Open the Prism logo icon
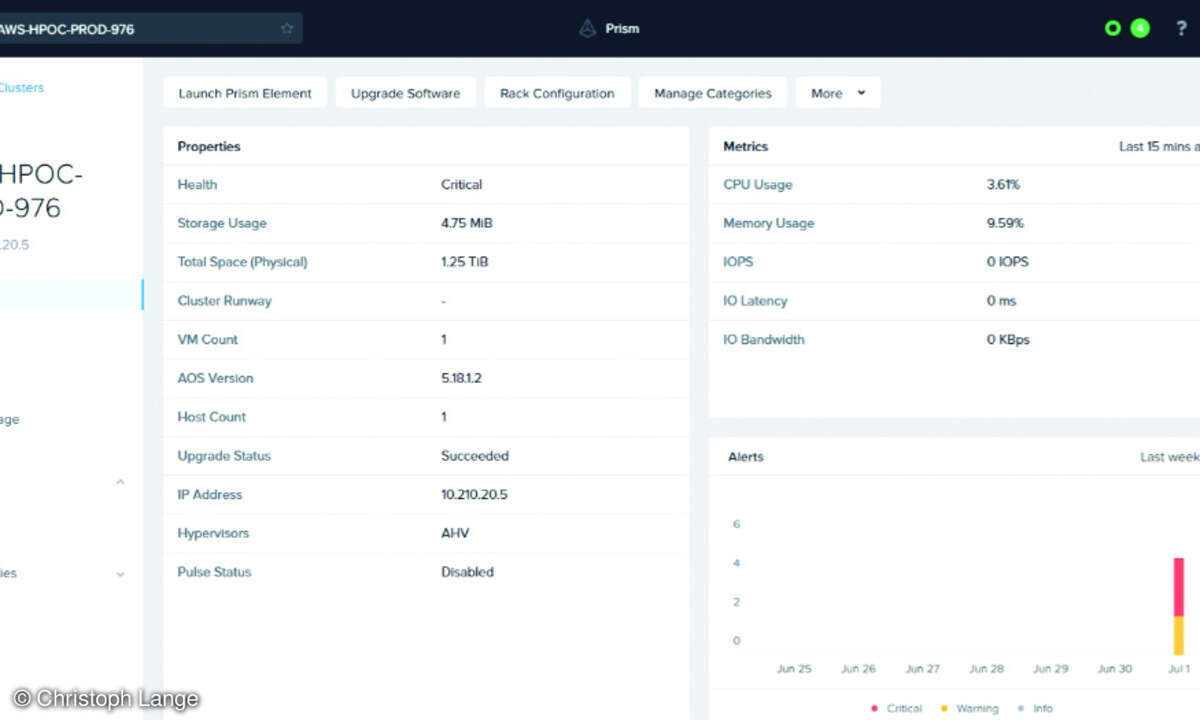The height and width of the screenshot is (720, 1200). (x=588, y=28)
